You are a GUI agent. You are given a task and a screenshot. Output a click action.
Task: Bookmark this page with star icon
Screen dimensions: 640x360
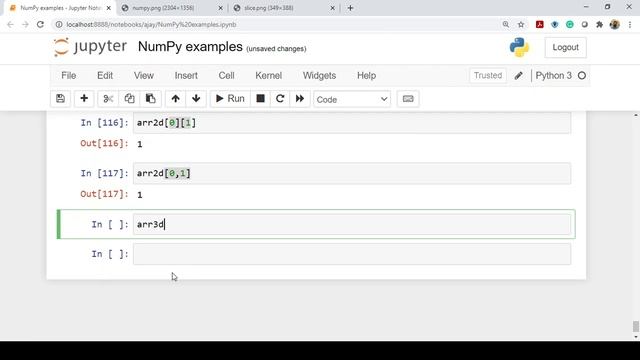(x=521, y=24)
